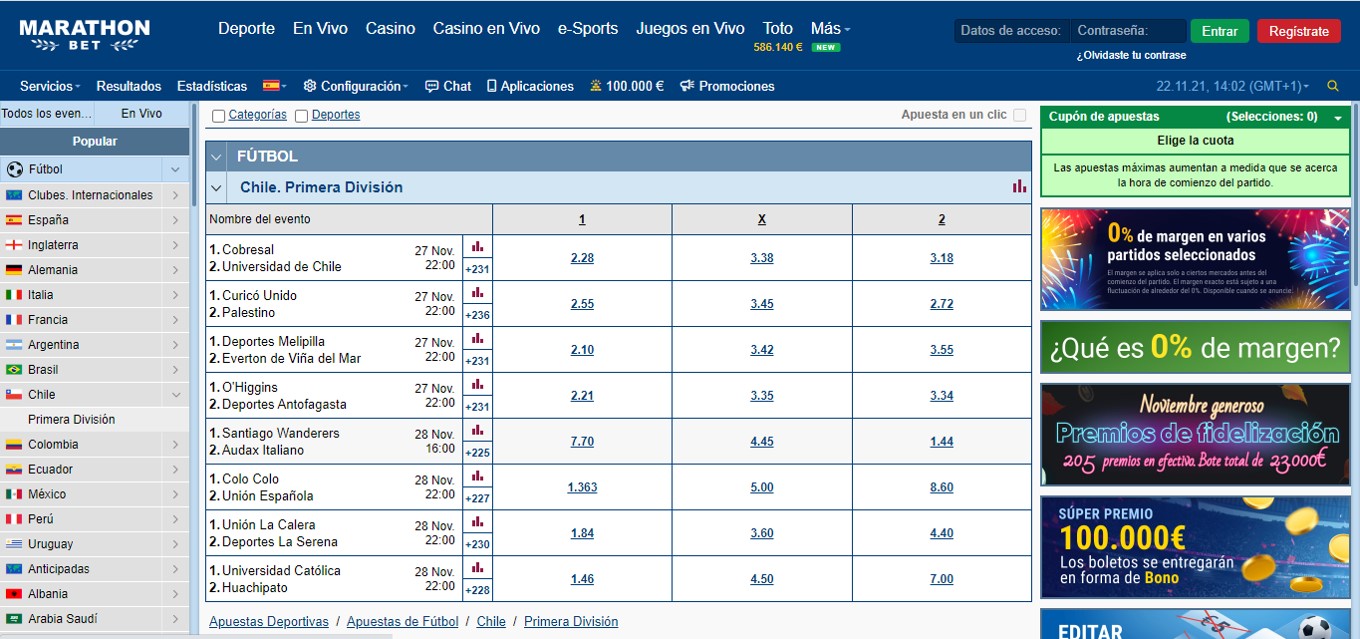Open statistics icon for Cobresal match

coord(477,246)
